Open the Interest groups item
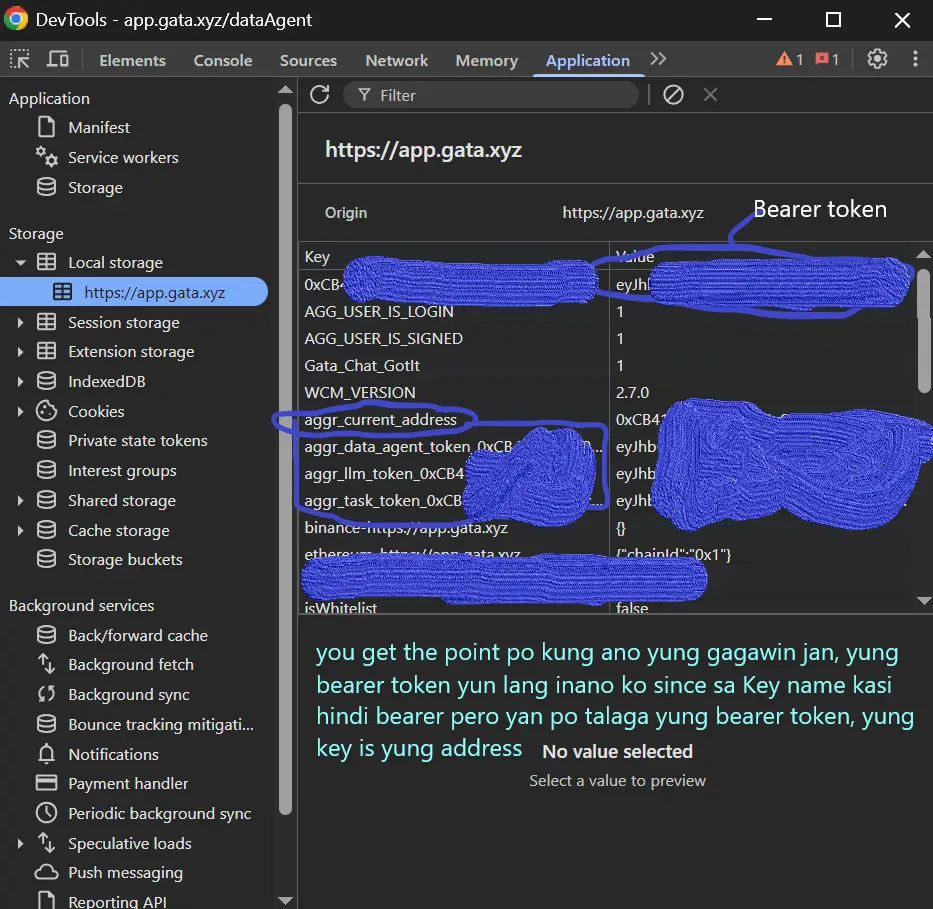Image resolution: width=933 pixels, height=909 pixels. coord(122,470)
